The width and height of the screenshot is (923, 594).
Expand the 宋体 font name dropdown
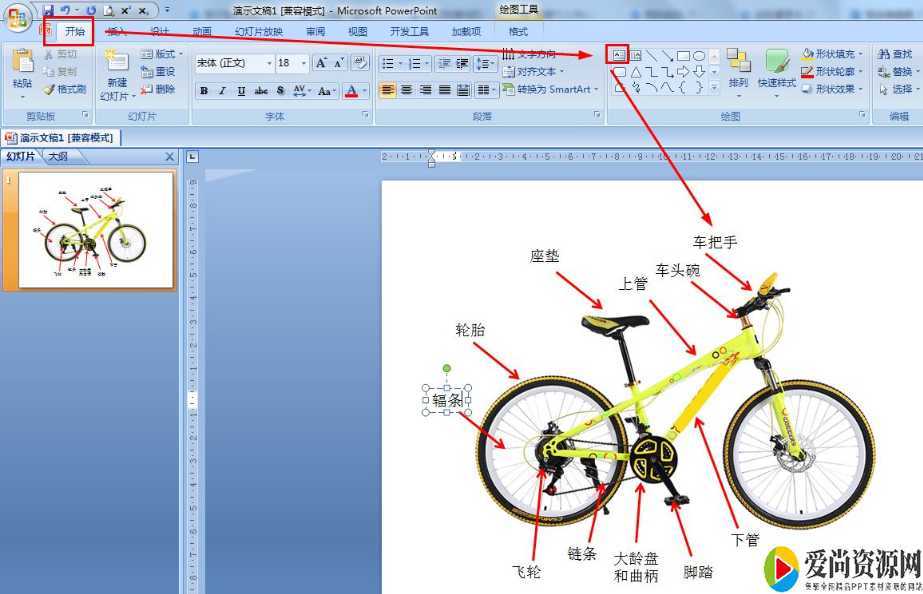point(269,63)
